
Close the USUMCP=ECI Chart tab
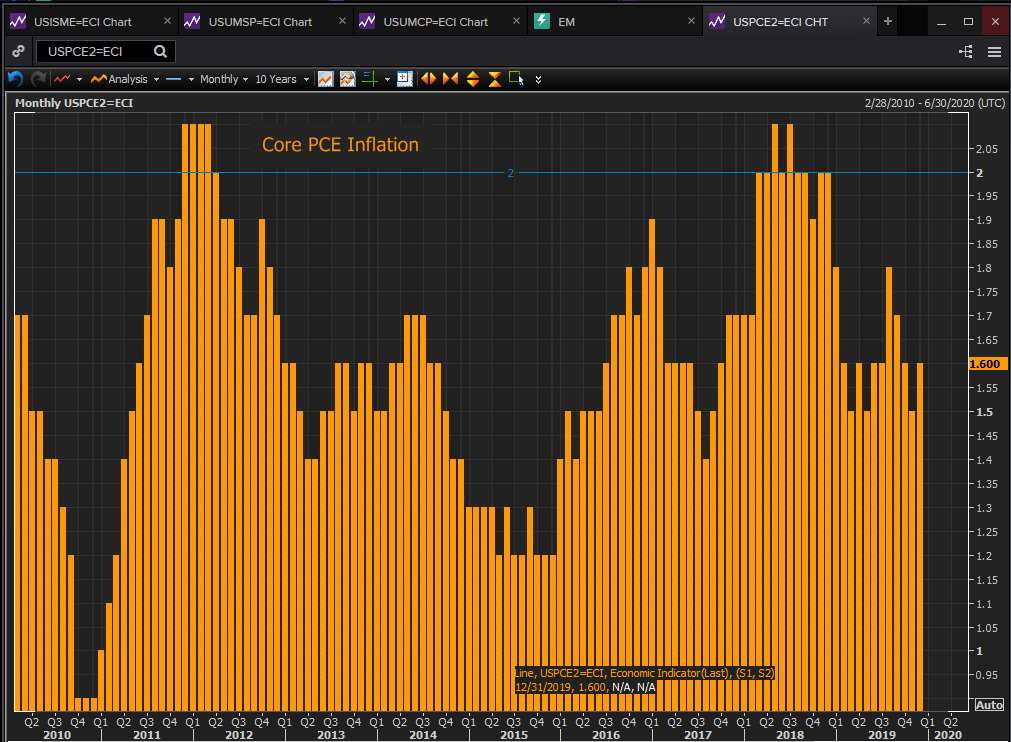click(x=516, y=21)
